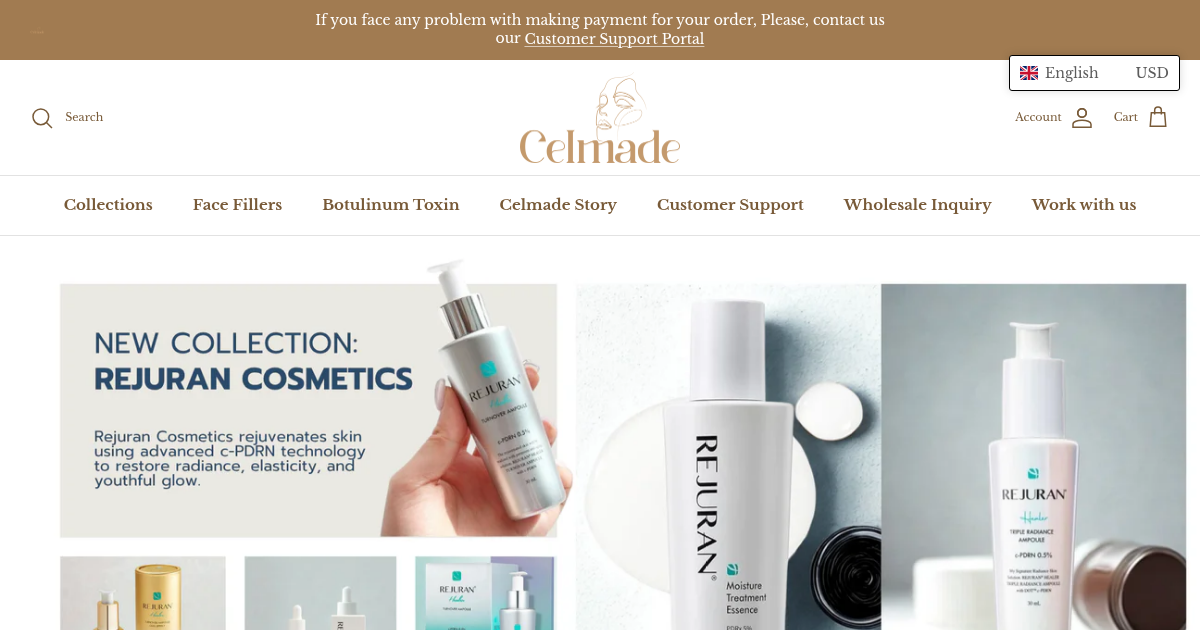The image size is (1200, 630).
Task: Open the Wholesale Inquiry page
Action: [918, 205]
